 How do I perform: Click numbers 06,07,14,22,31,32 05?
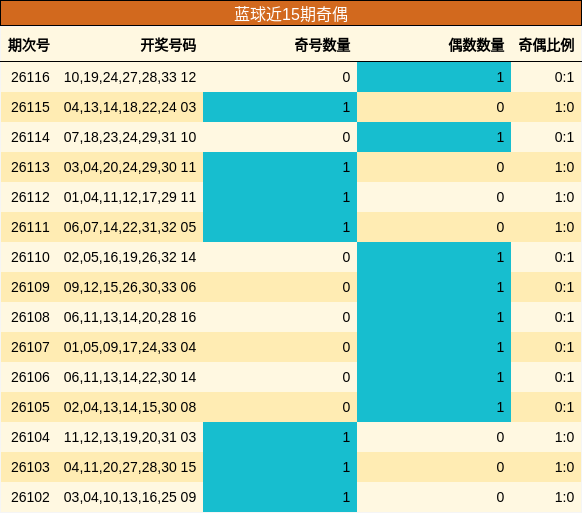pos(130,227)
